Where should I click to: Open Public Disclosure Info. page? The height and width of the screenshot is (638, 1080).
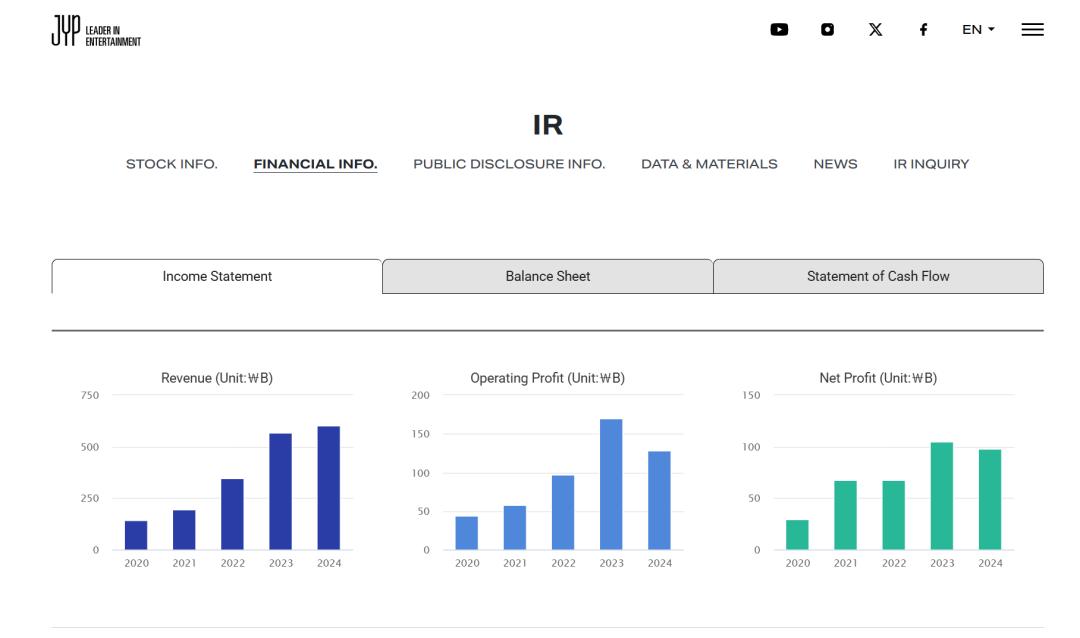(x=509, y=164)
